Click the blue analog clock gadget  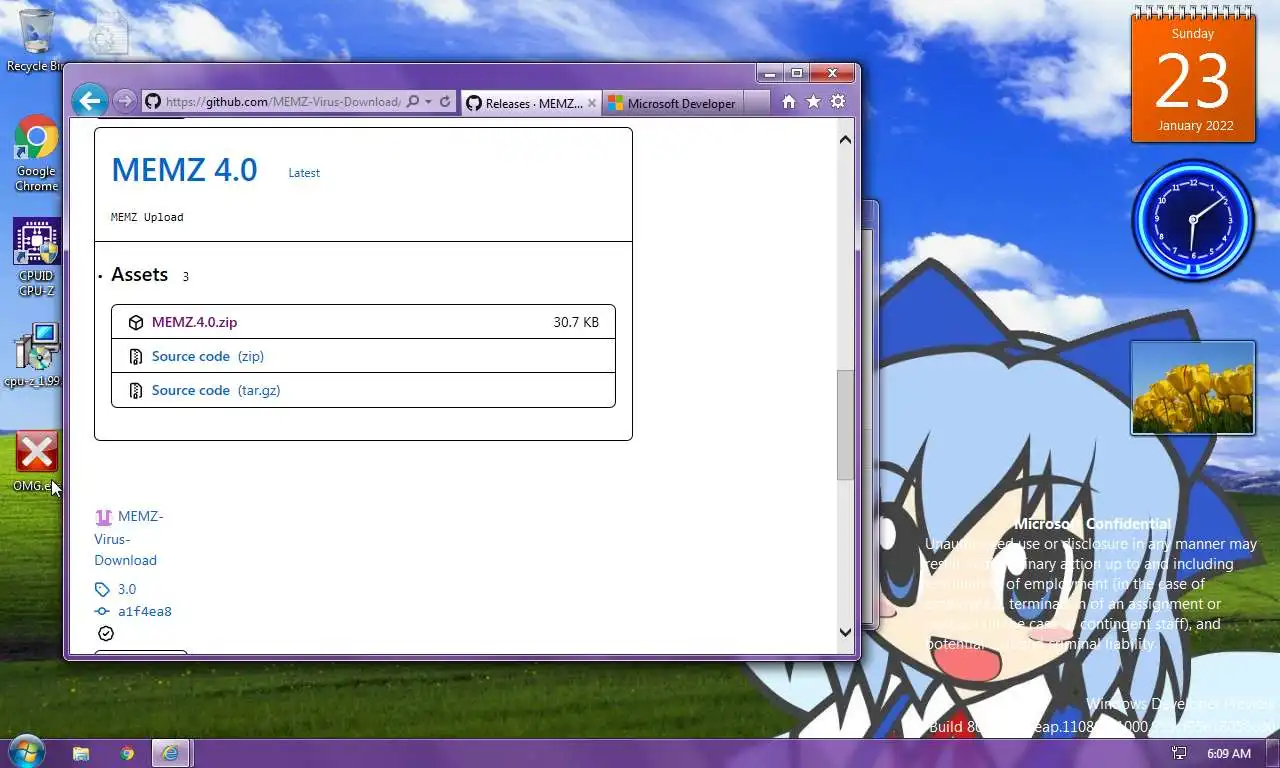[x=1193, y=219]
